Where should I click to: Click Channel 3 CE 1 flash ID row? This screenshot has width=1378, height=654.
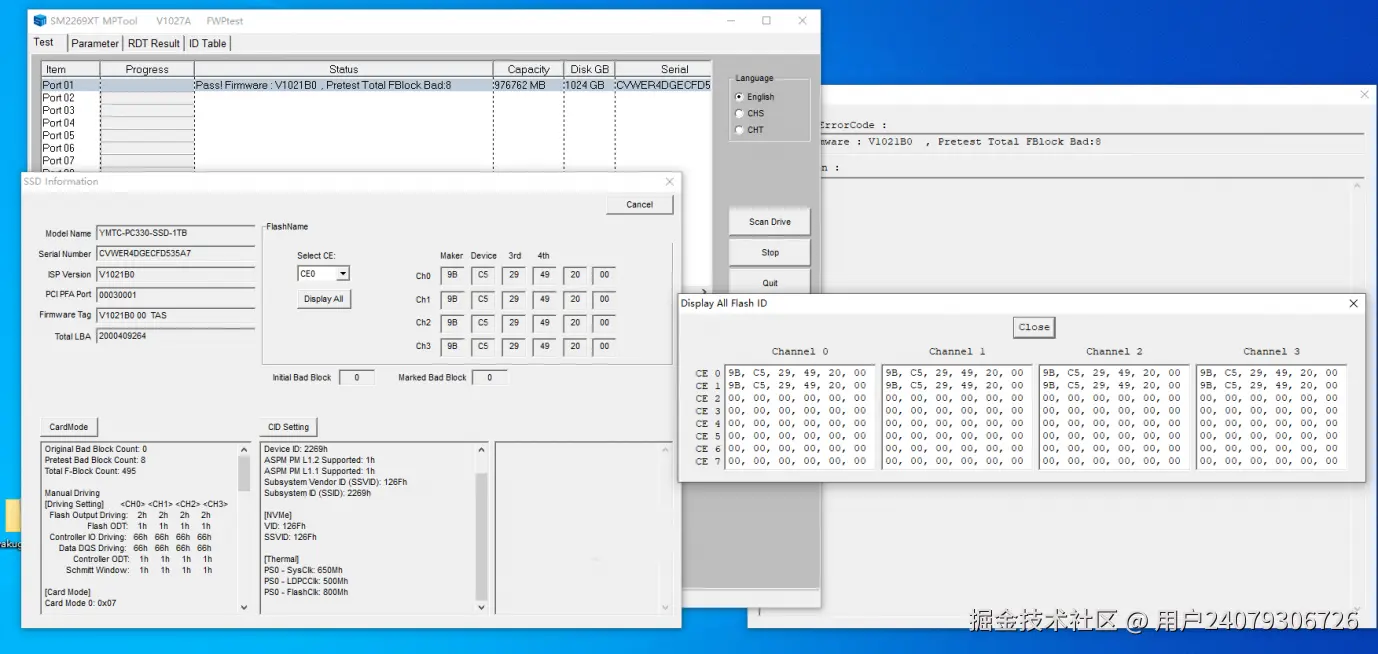(x=1270, y=385)
